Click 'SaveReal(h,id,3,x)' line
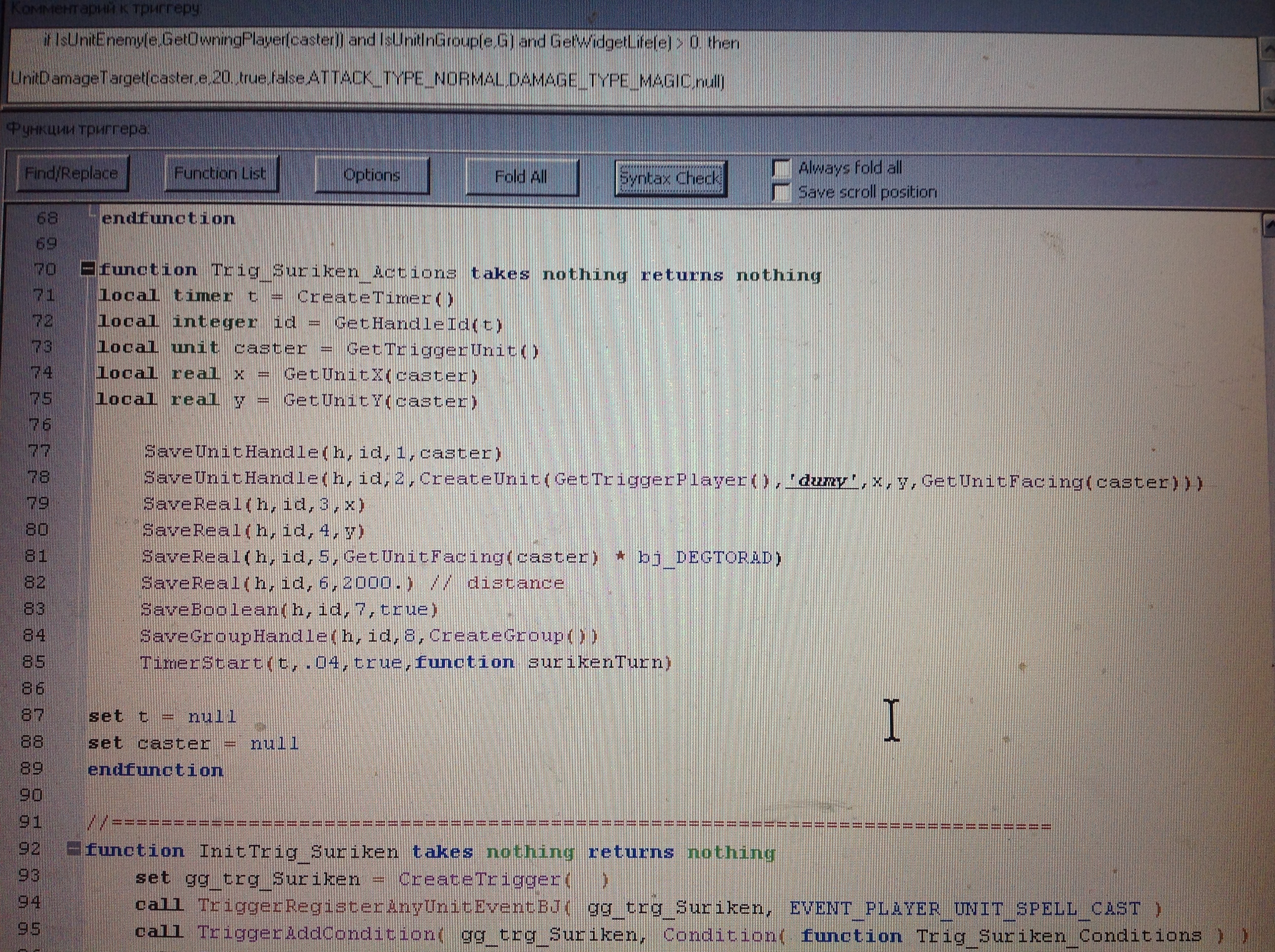Image resolution: width=1275 pixels, height=952 pixels. 254,505
